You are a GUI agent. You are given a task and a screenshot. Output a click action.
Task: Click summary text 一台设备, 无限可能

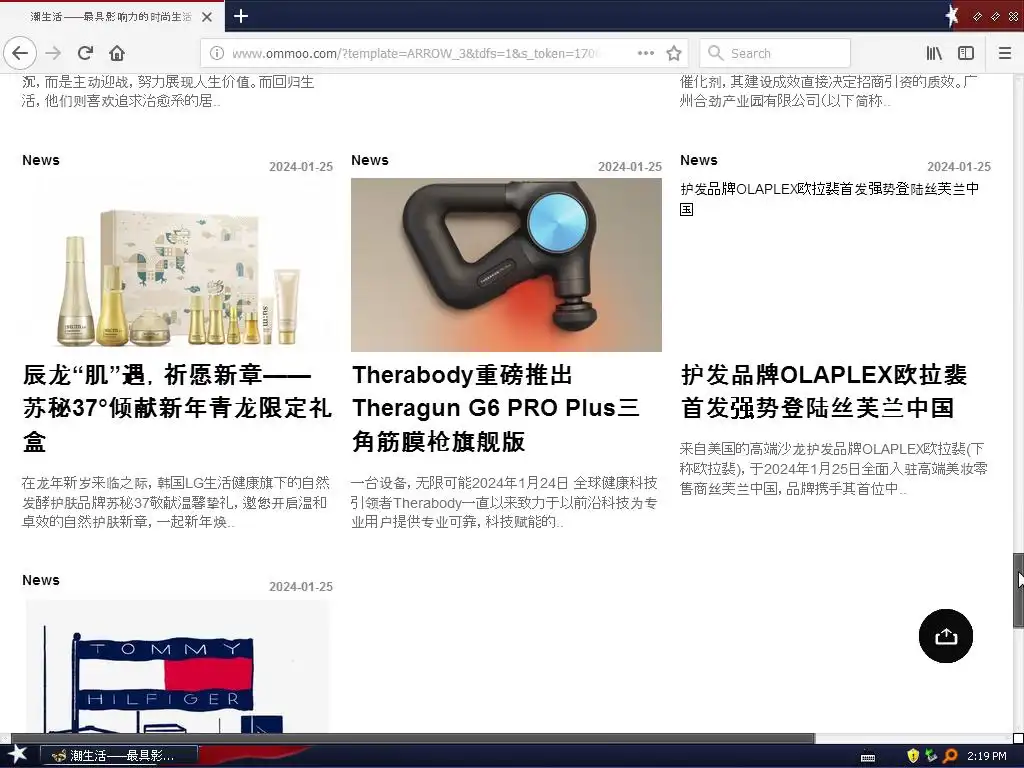tap(504, 502)
